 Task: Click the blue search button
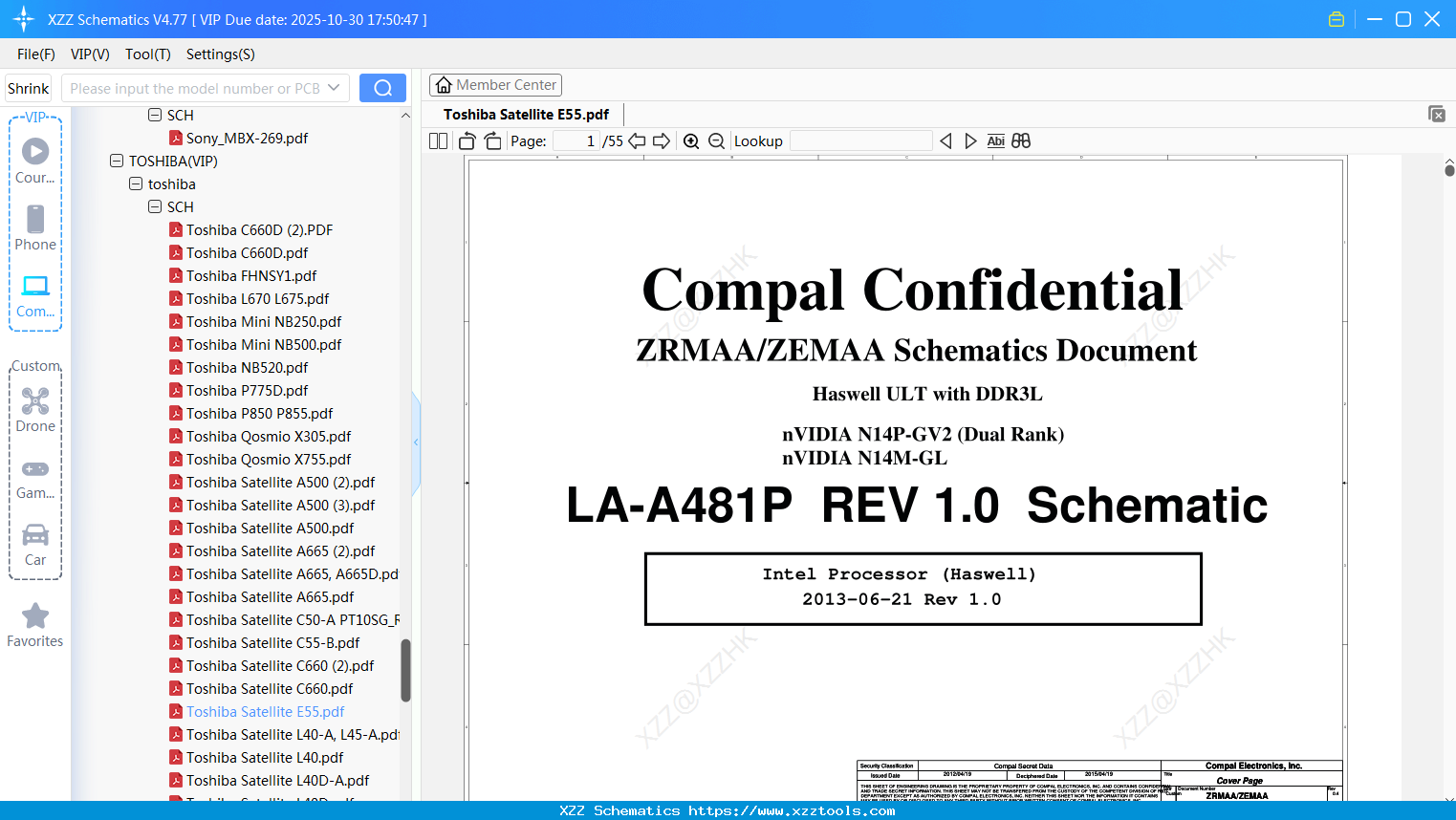click(x=382, y=88)
